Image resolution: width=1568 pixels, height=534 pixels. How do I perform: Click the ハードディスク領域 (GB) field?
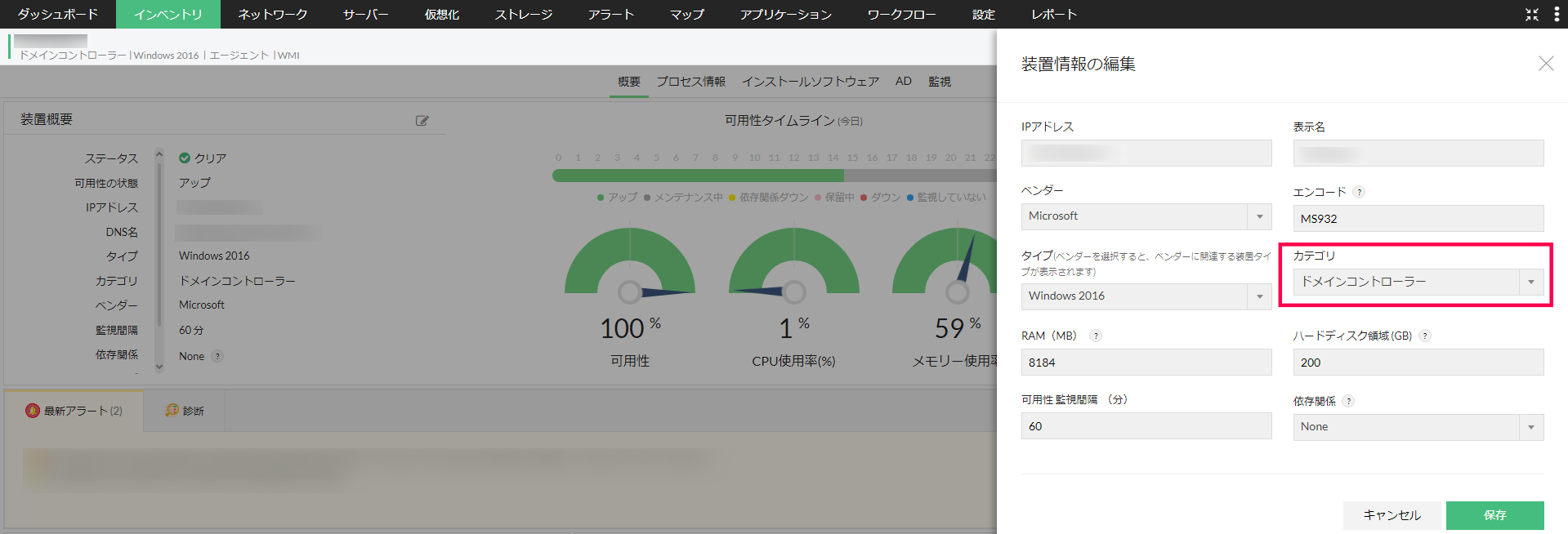coord(1418,362)
